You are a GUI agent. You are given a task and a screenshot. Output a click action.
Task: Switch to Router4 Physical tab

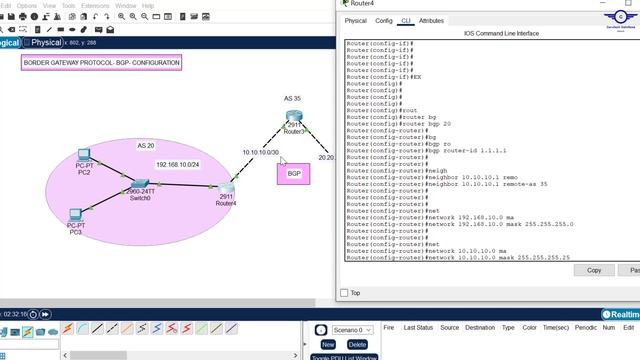coord(356,21)
